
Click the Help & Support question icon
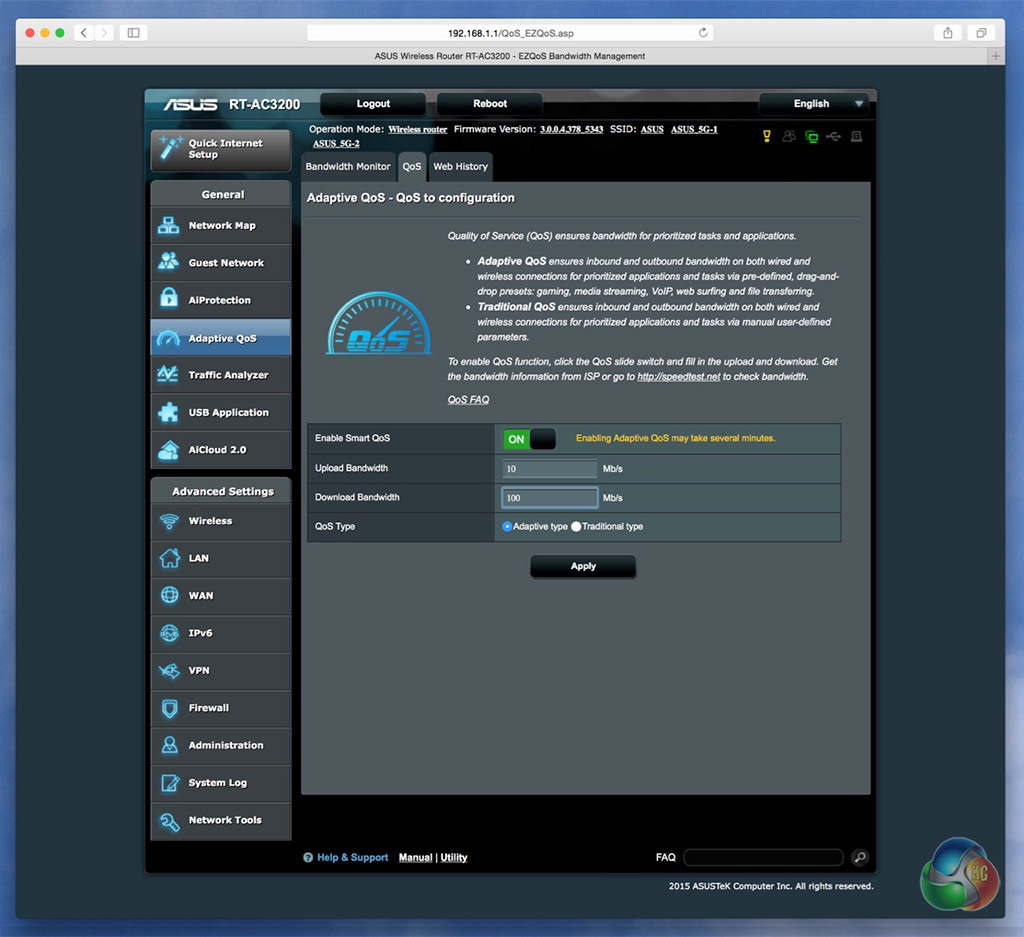coord(308,857)
